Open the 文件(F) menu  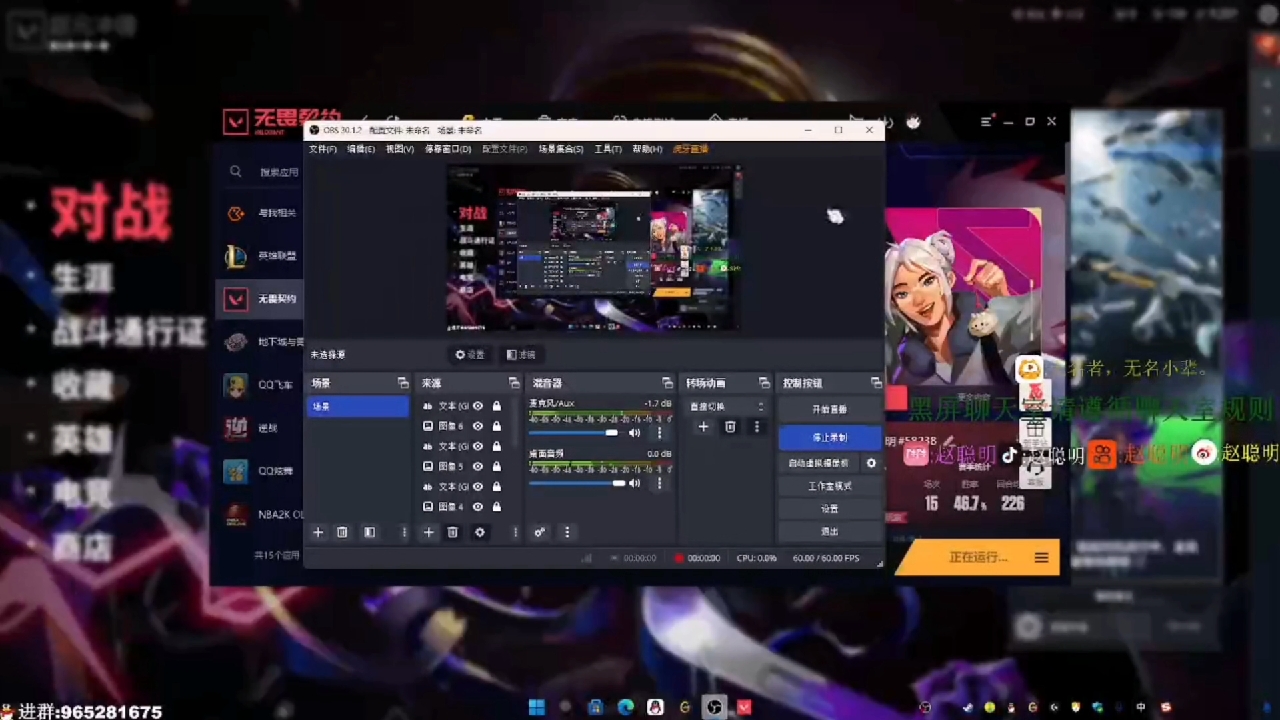pyautogui.click(x=322, y=149)
